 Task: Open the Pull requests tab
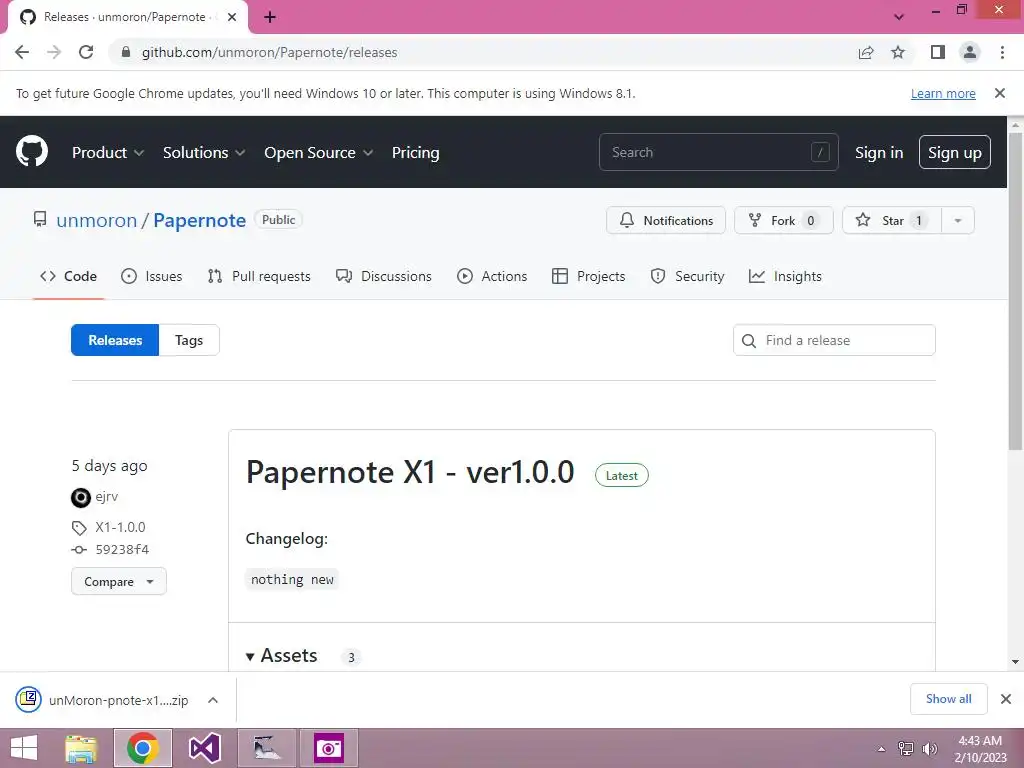tap(259, 276)
